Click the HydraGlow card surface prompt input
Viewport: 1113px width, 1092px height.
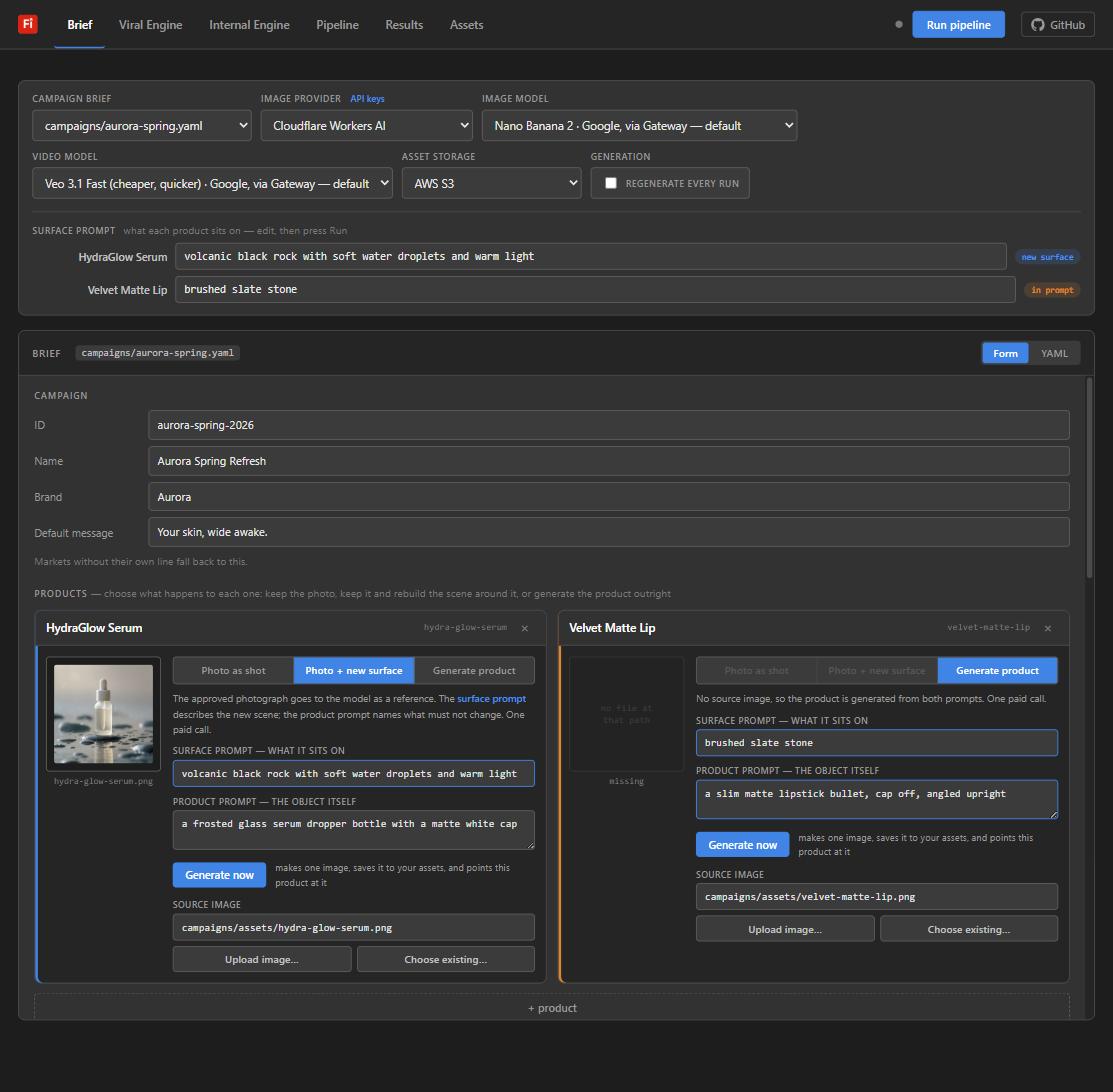pyautogui.click(x=353, y=774)
